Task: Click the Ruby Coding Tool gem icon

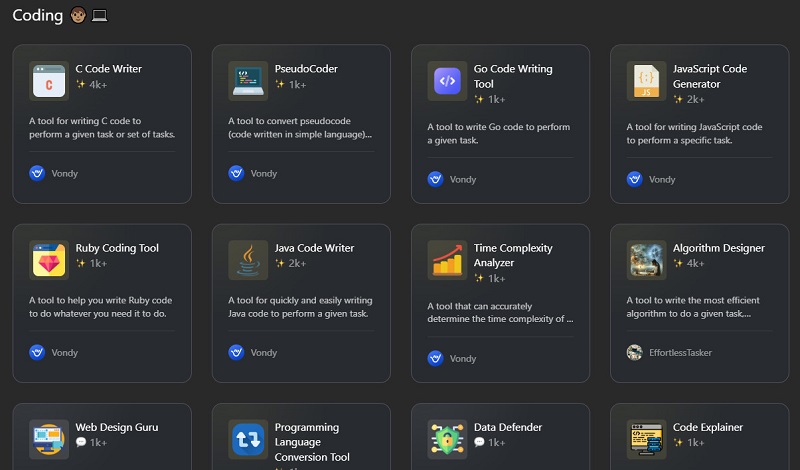Action: pyautogui.click(x=49, y=260)
